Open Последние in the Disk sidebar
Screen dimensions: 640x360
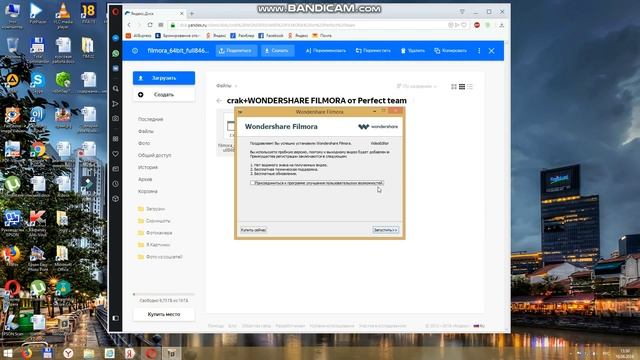pos(150,119)
